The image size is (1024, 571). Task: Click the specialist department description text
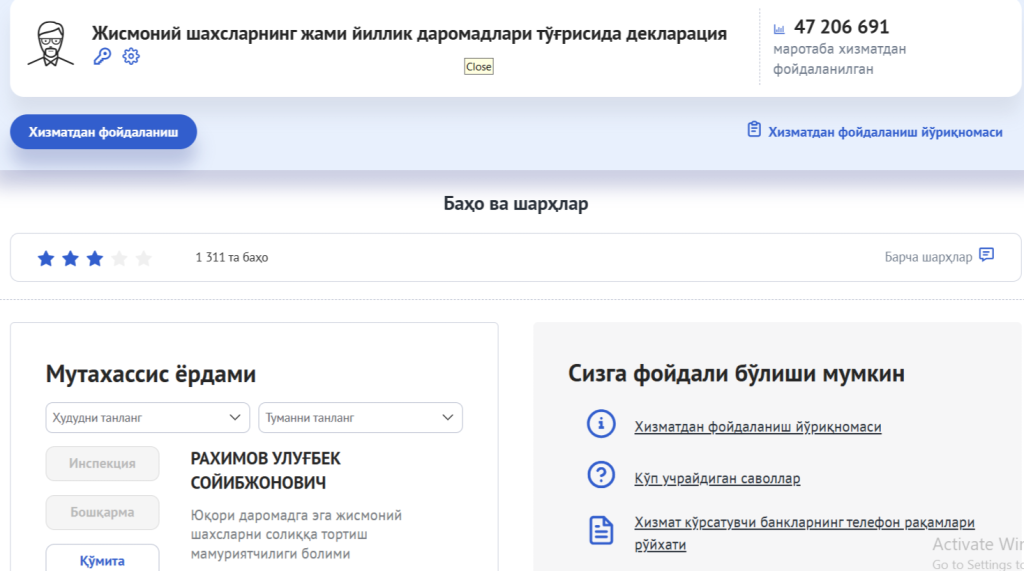point(296,534)
